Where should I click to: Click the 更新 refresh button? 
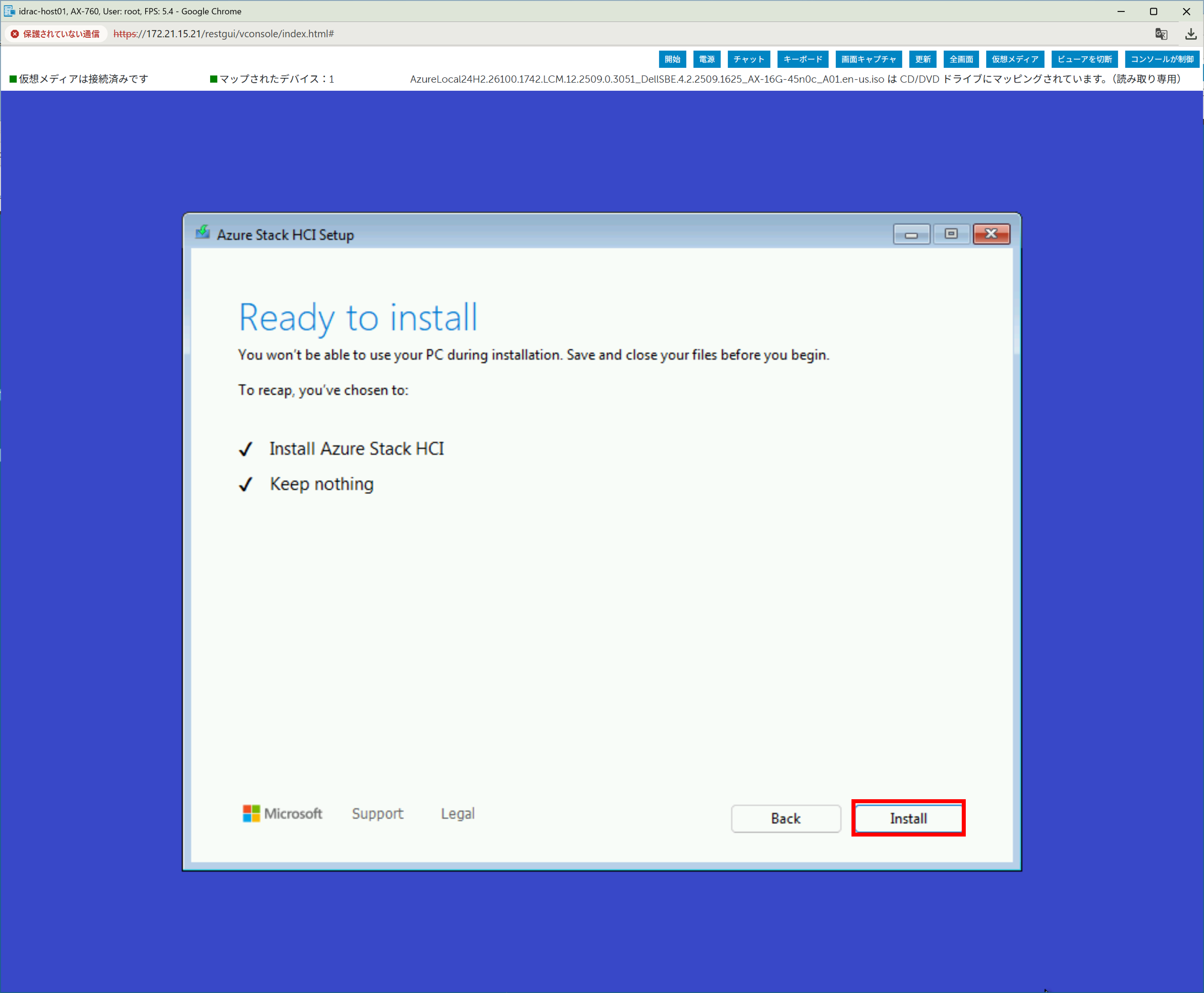point(923,59)
